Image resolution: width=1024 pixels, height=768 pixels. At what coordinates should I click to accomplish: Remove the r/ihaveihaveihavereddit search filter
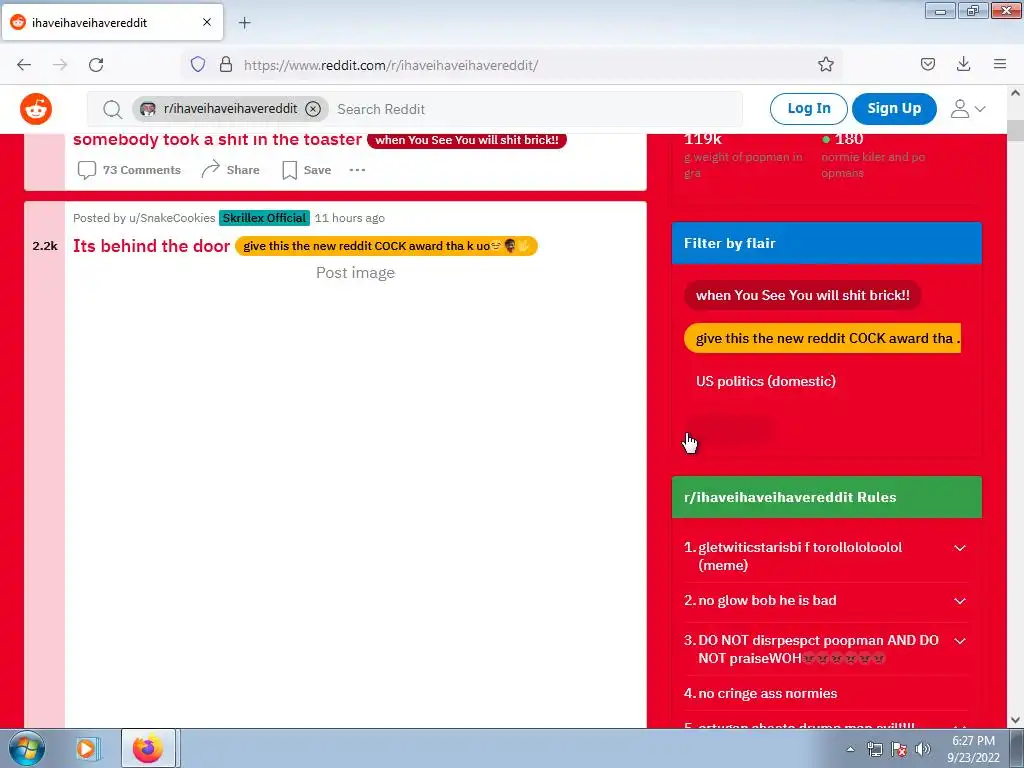[313, 109]
